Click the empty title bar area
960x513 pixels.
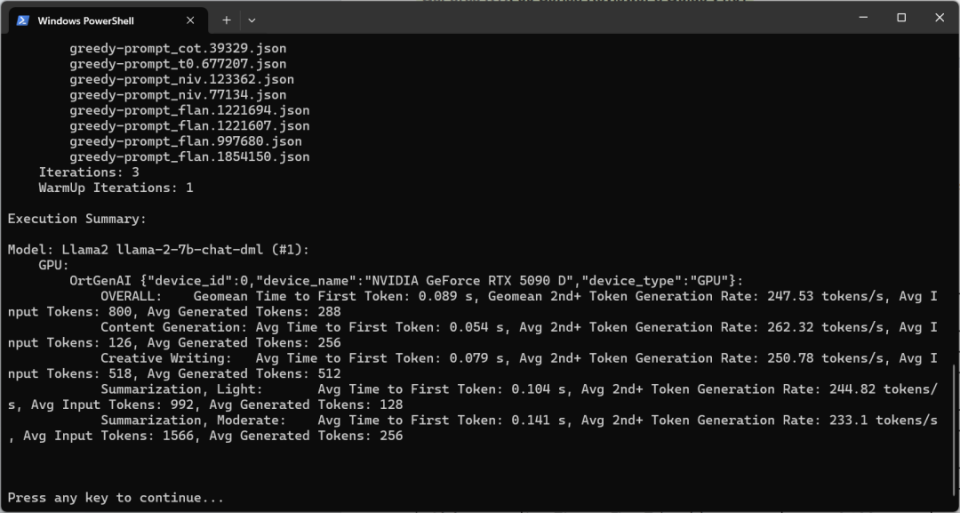[550, 19]
